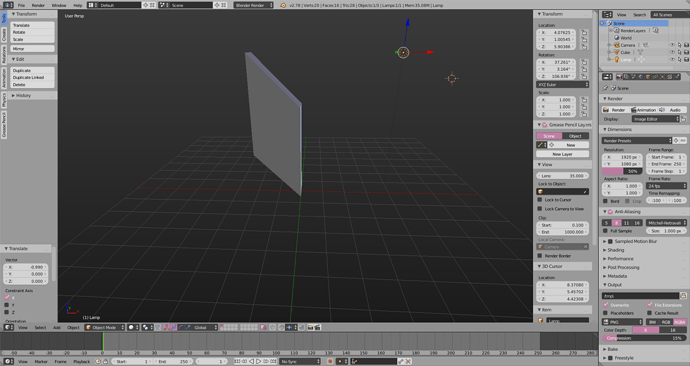Open the Render Presets dropdown

(x=637, y=141)
